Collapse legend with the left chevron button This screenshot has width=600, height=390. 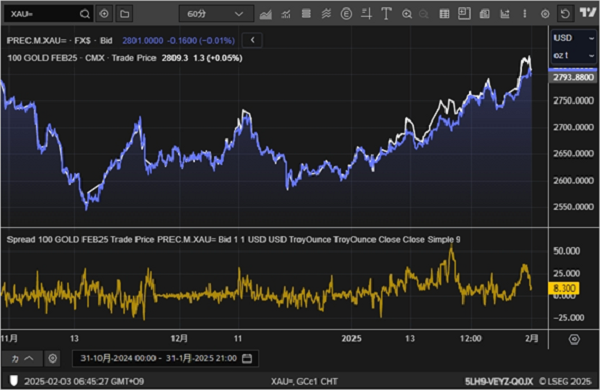(x=252, y=40)
